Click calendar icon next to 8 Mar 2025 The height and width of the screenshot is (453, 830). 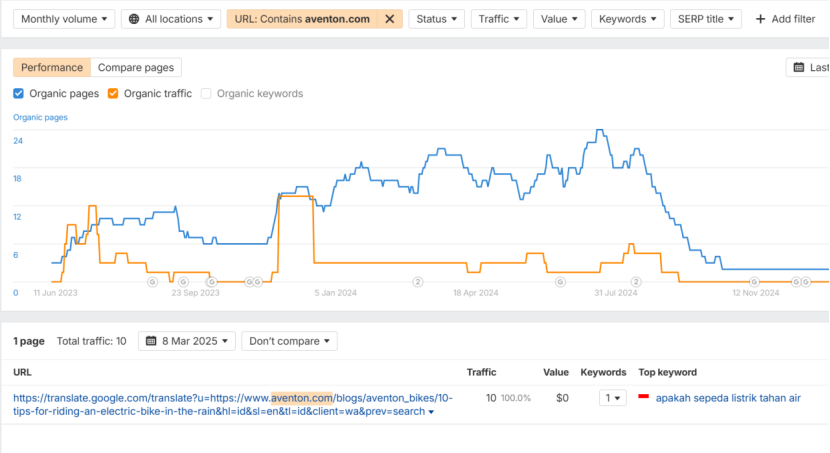[x=151, y=341]
